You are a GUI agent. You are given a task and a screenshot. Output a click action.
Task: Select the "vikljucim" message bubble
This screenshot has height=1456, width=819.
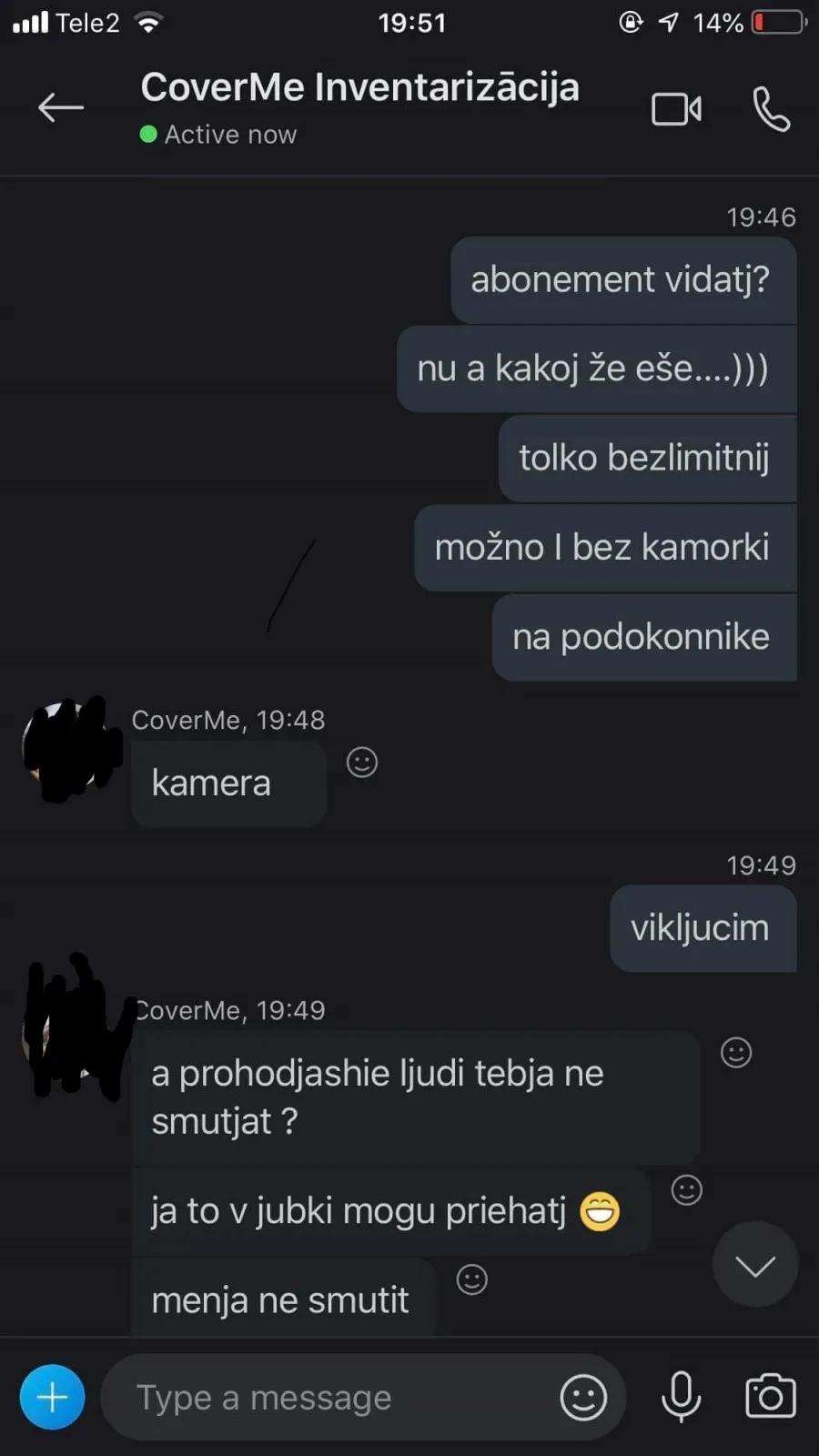click(x=703, y=928)
